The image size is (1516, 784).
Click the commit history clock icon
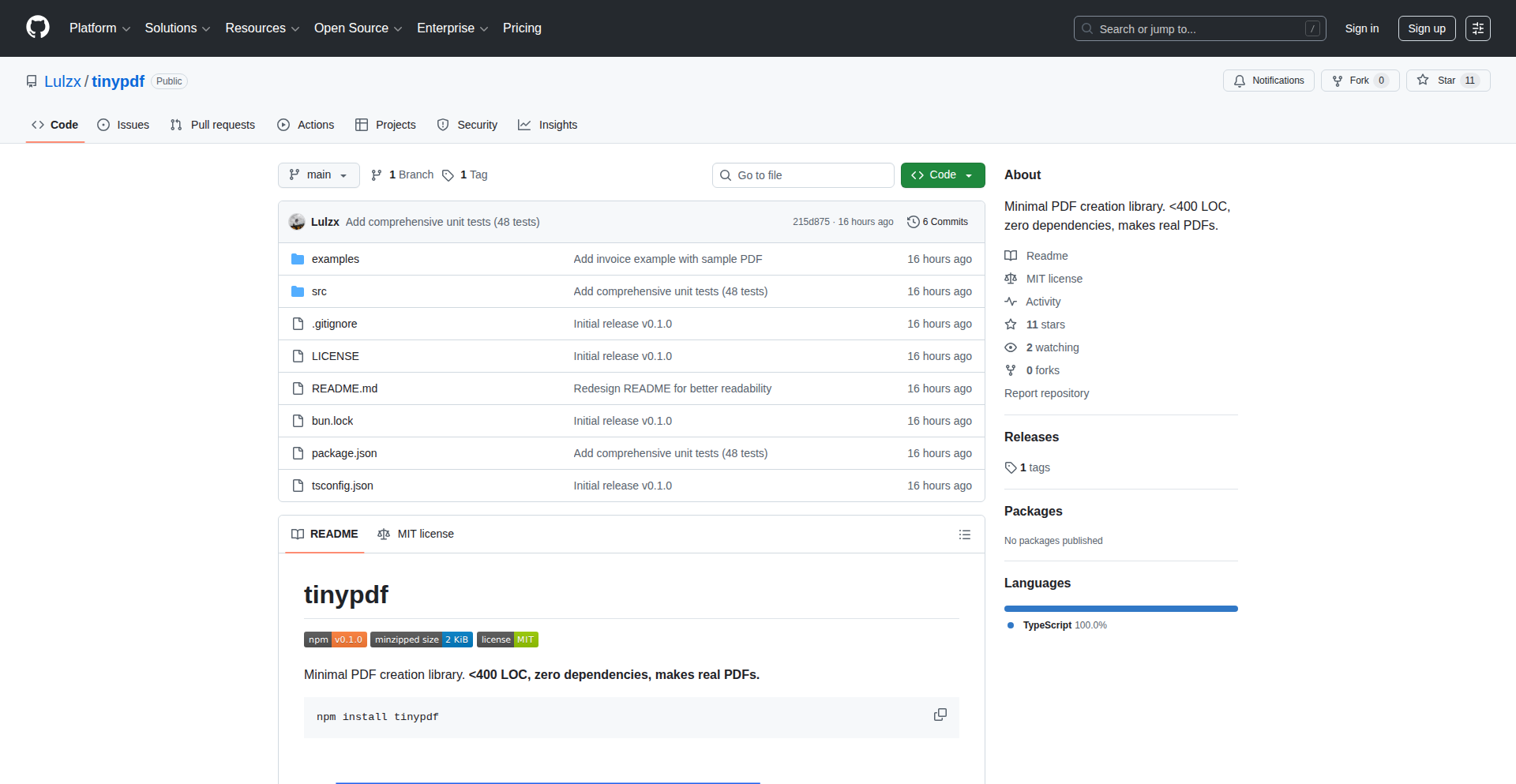[913, 222]
